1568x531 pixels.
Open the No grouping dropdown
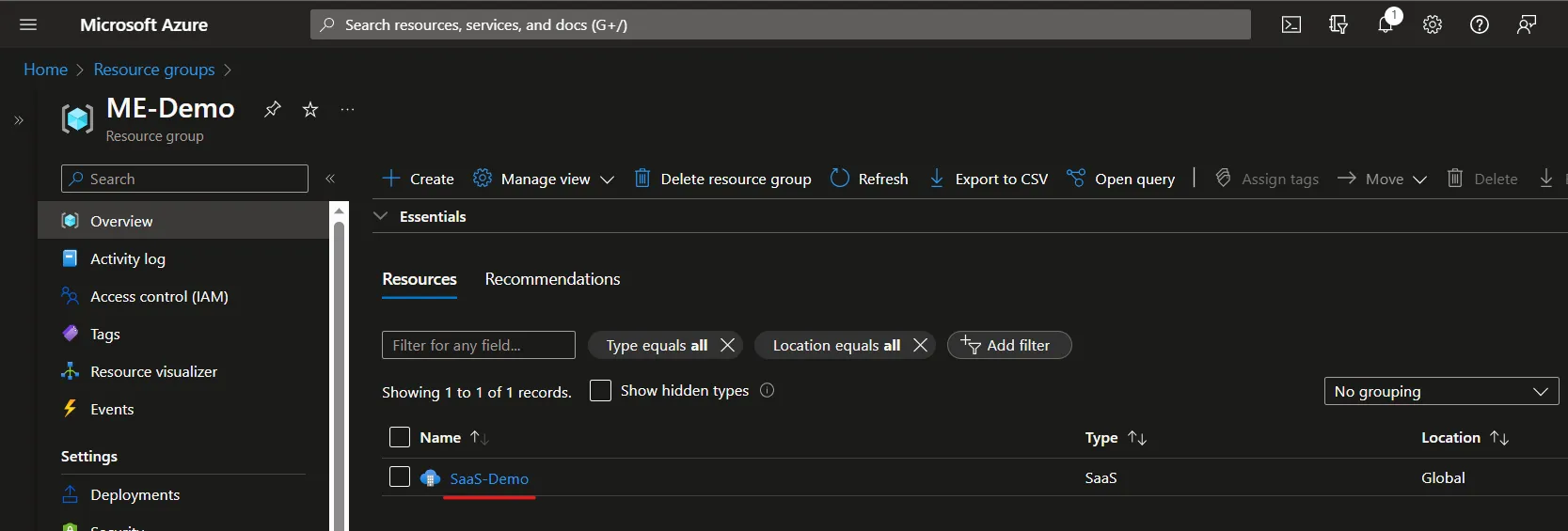1441,391
